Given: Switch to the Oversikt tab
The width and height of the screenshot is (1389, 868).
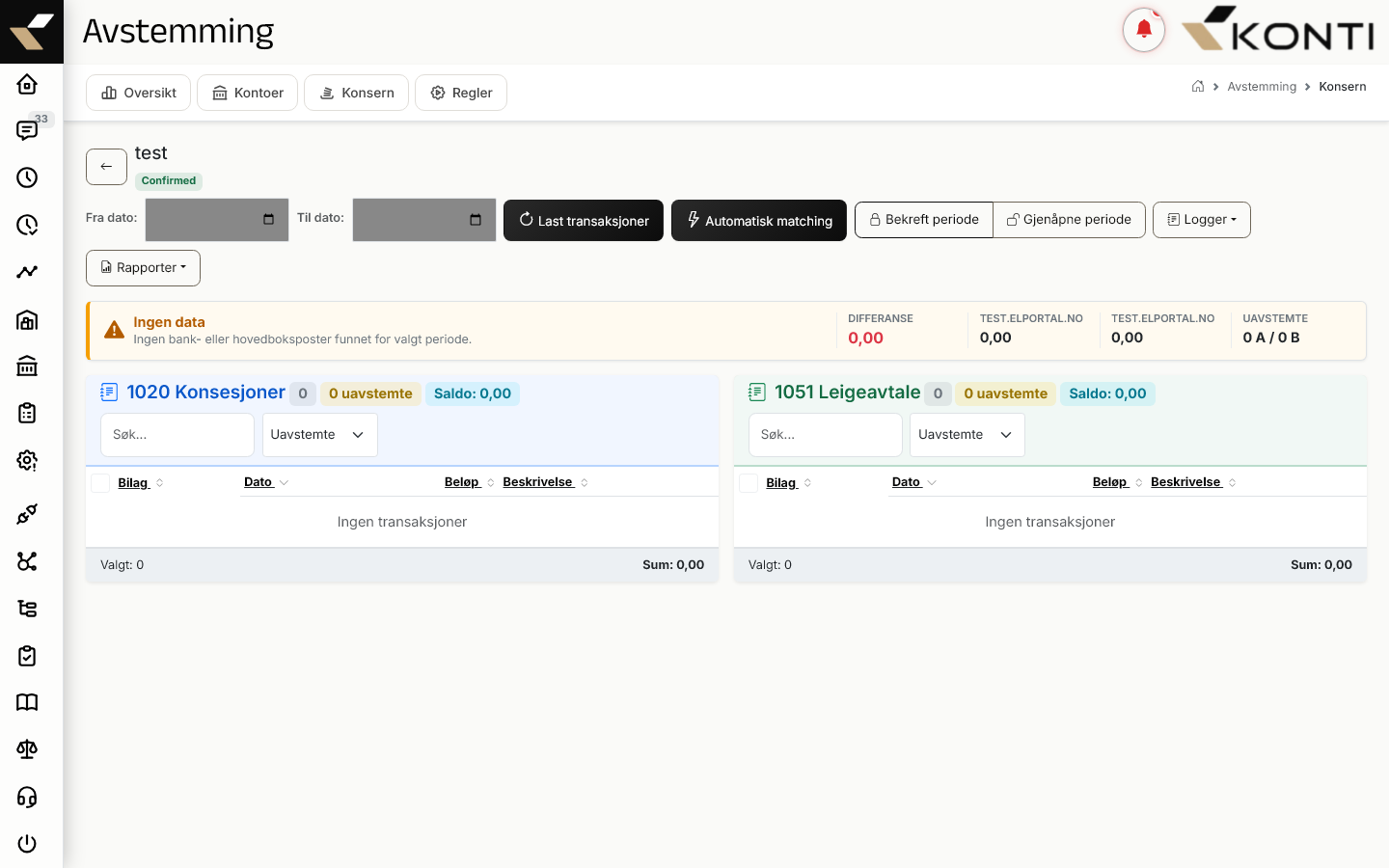Looking at the screenshot, I should 138,93.
